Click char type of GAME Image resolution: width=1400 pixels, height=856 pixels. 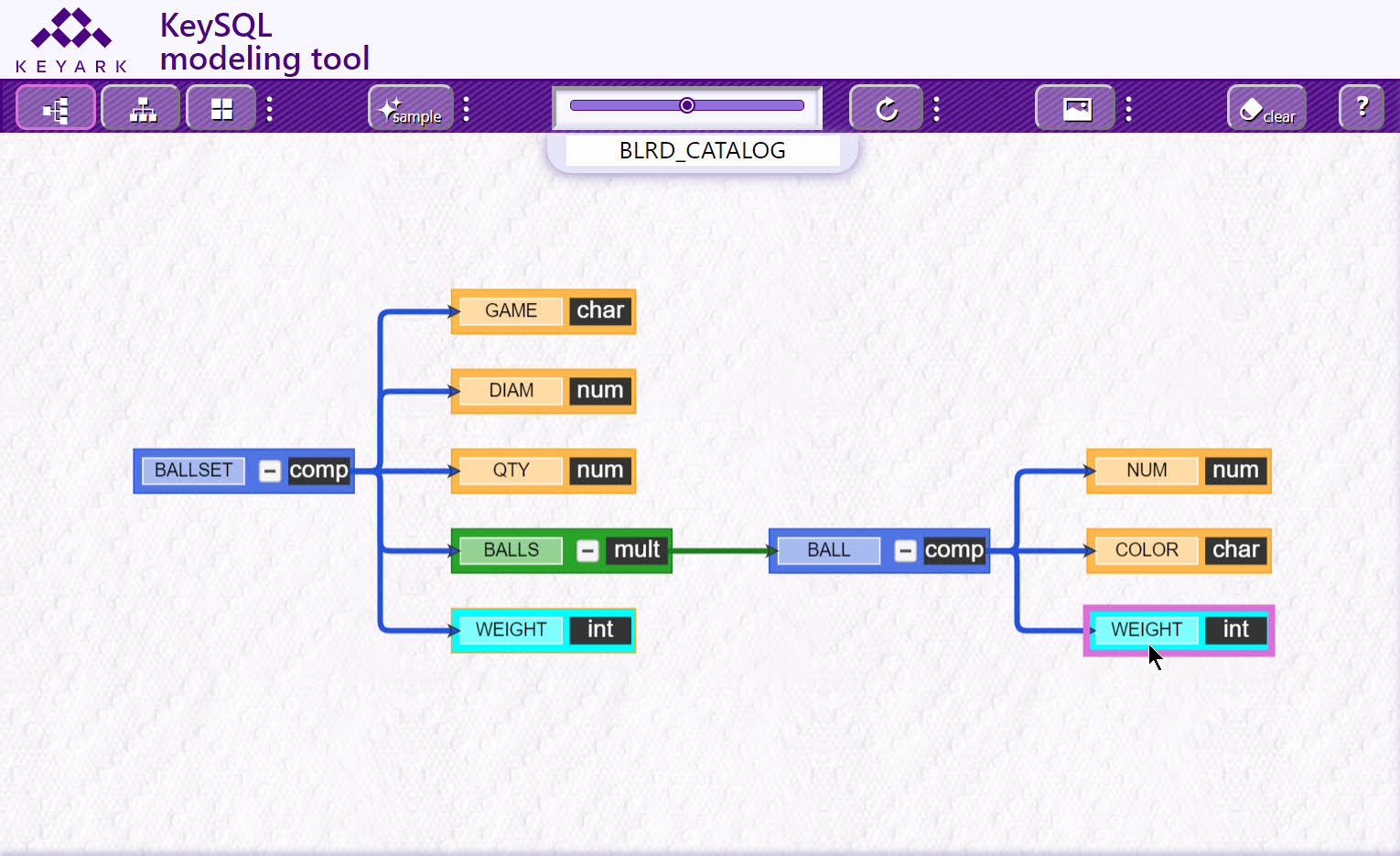600,311
